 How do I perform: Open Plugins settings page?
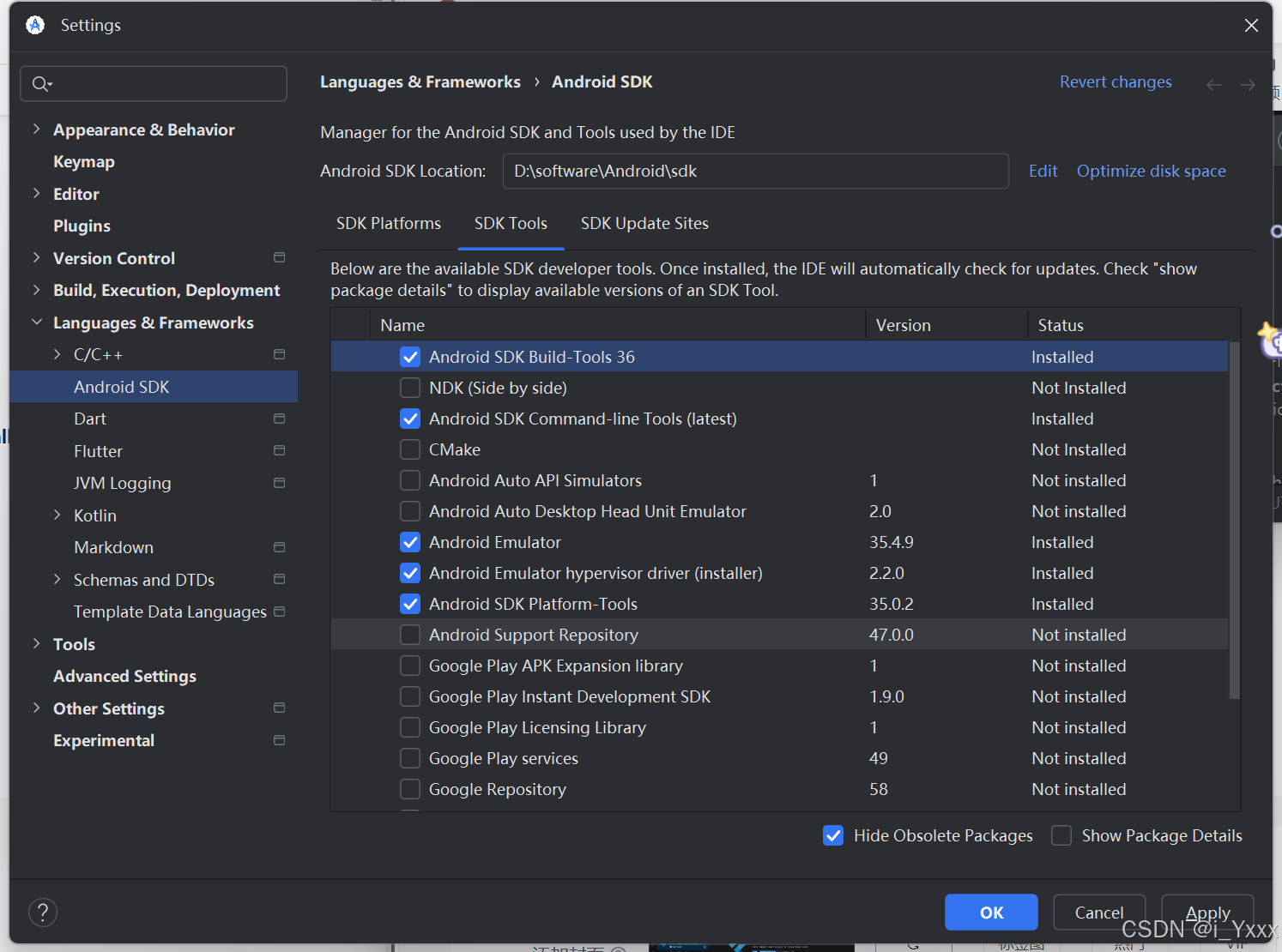pyautogui.click(x=82, y=226)
